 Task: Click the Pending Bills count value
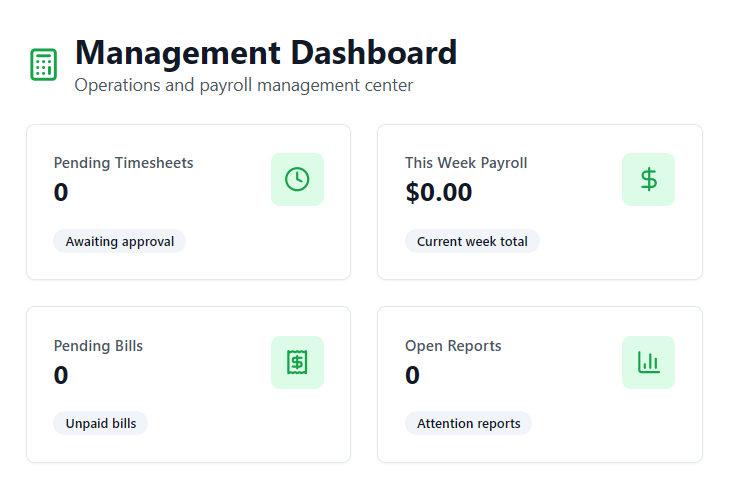coord(61,375)
